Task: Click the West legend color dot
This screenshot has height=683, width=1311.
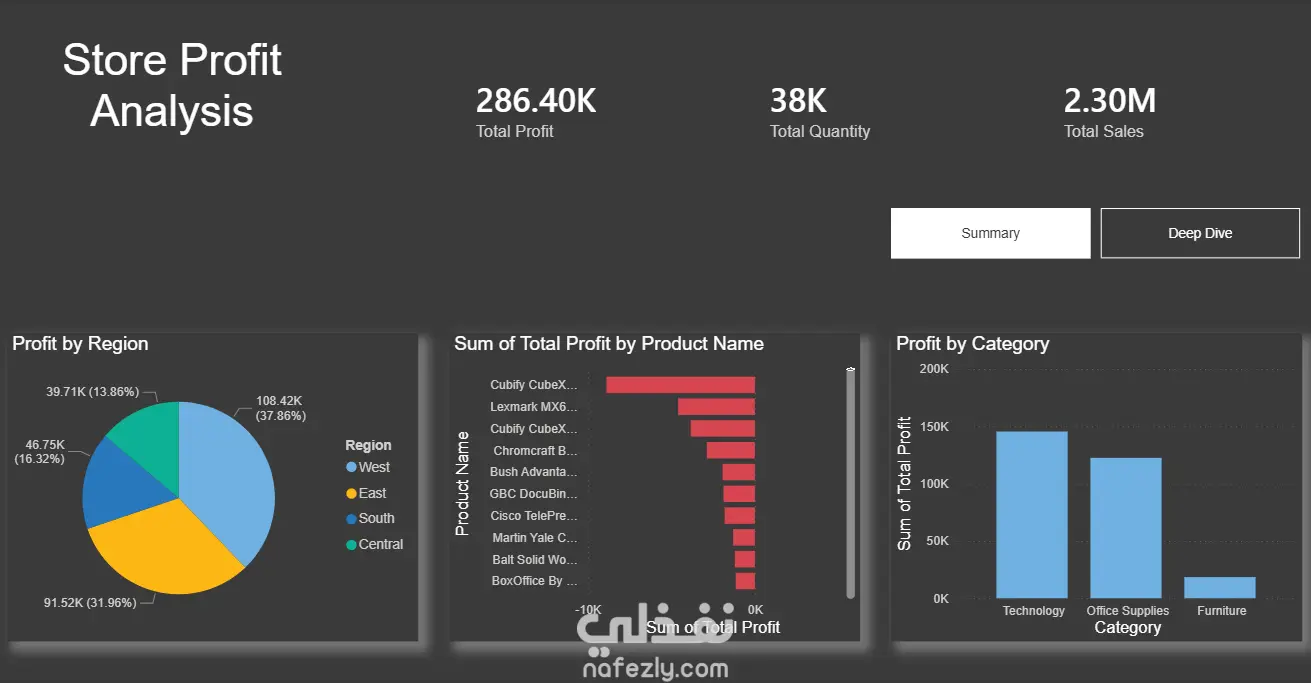Action: click(x=351, y=467)
